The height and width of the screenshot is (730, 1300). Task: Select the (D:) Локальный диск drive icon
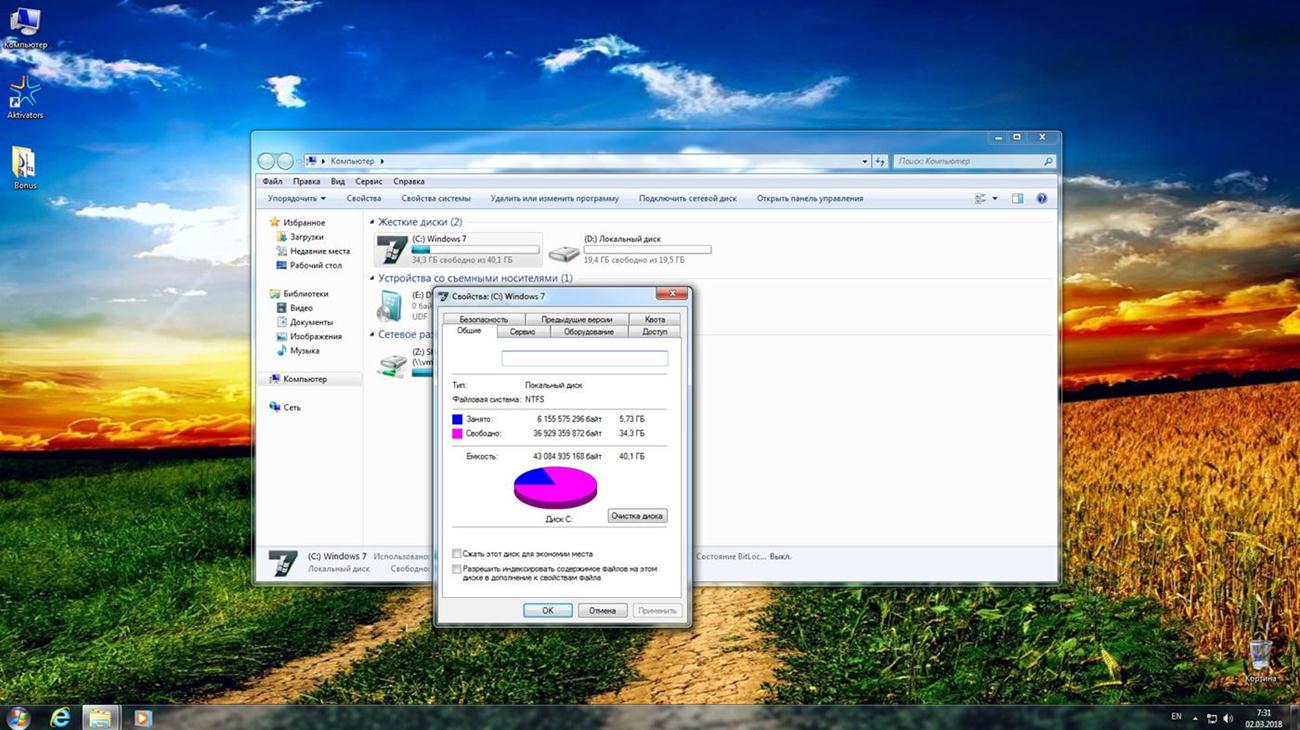[564, 253]
